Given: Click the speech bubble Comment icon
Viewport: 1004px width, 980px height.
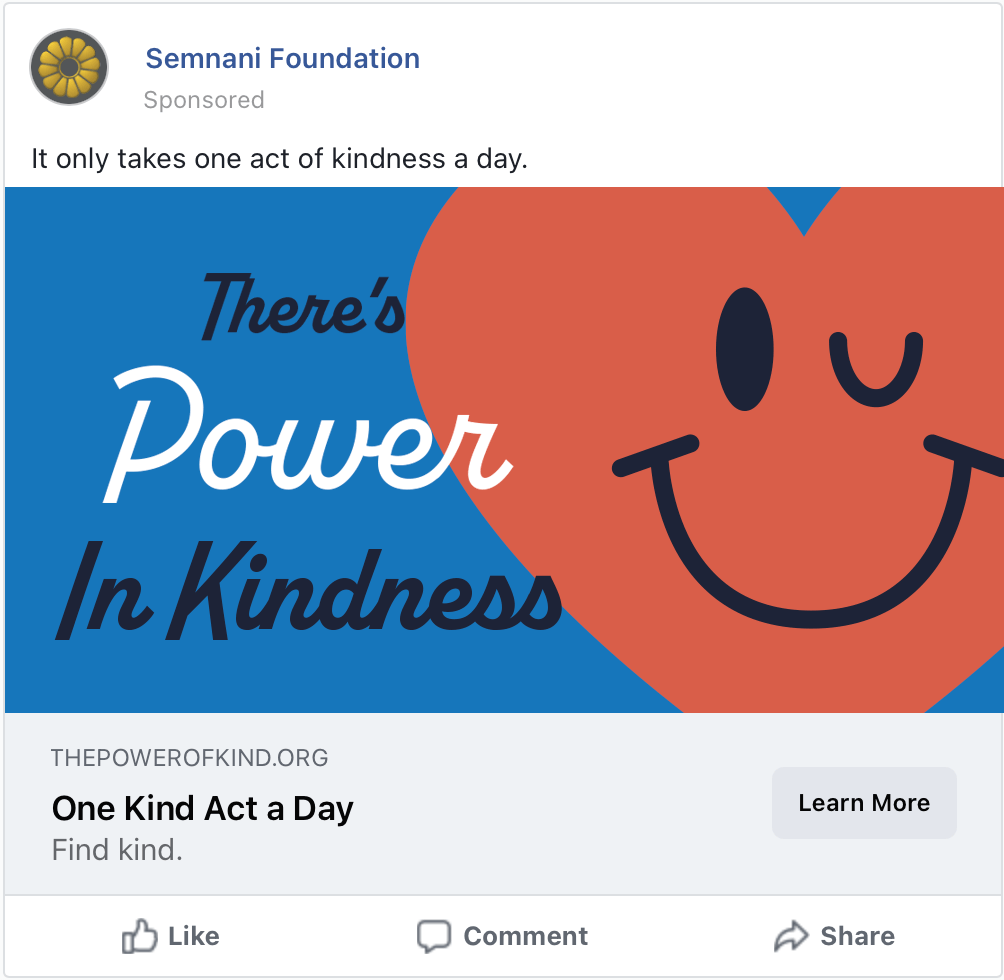Looking at the screenshot, I should [x=434, y=937].
